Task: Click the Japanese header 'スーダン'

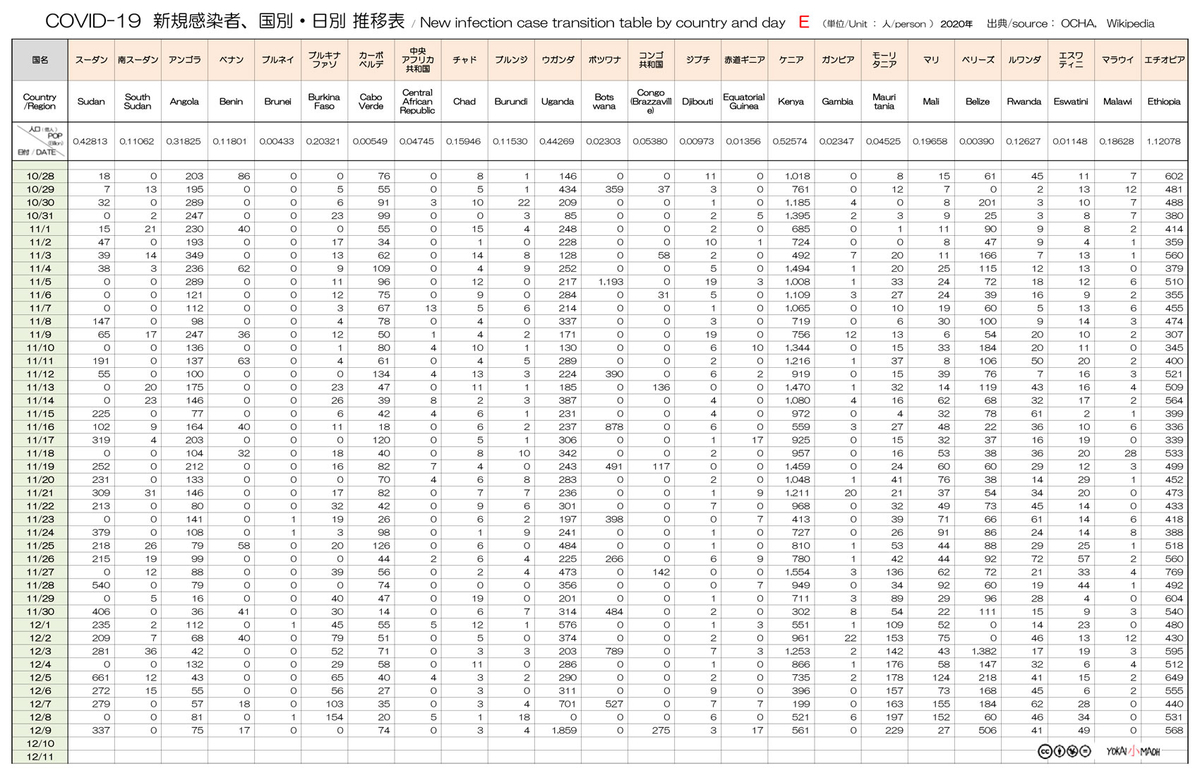Action: click(91, 60)
